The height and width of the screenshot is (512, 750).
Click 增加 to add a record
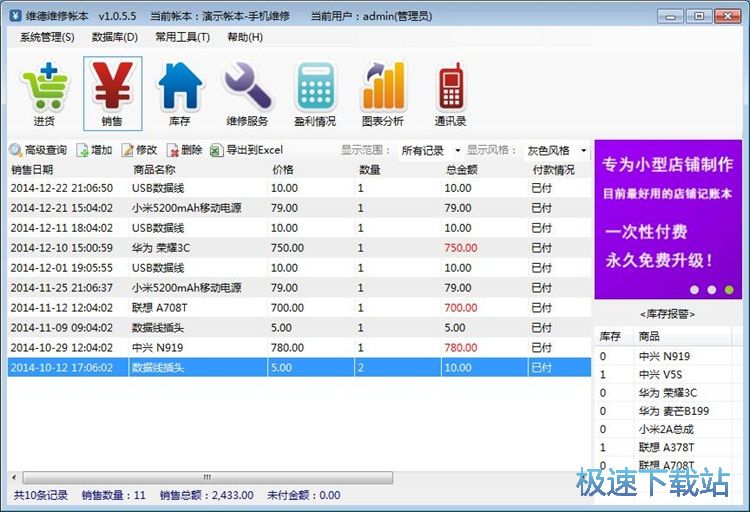coord(94,150)
